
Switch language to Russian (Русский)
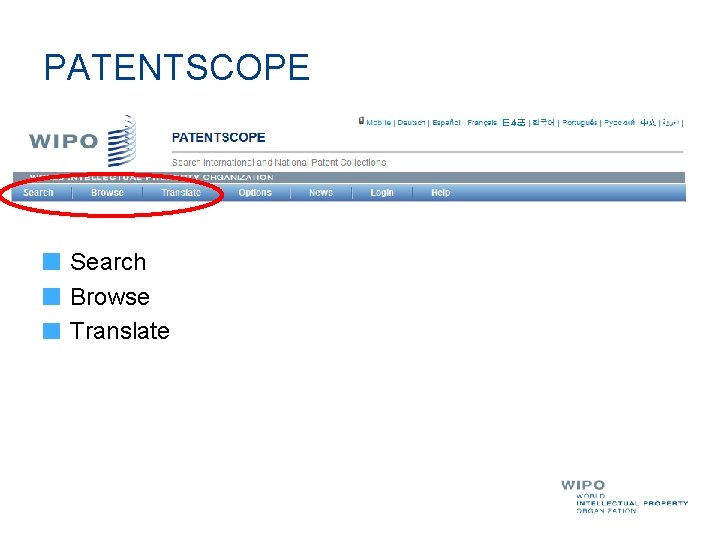pyautogui.click(x=619, y=123)
